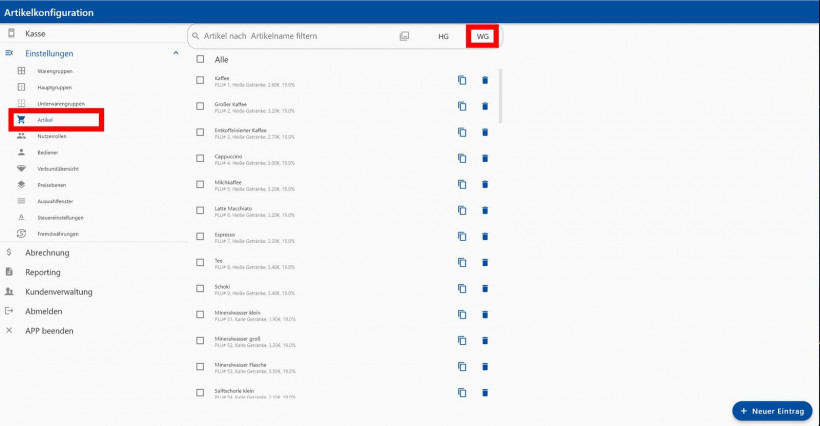Delete the Mineralwasser klein article
Screen dimensions: 820x426
pos(485,314)
